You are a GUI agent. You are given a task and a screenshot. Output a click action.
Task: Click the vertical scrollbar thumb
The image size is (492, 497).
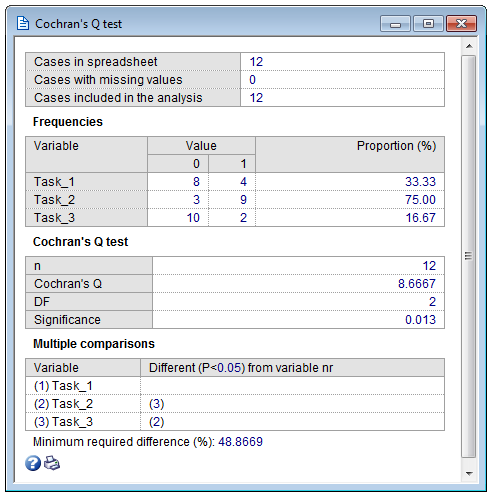click(x=469, y=256)
